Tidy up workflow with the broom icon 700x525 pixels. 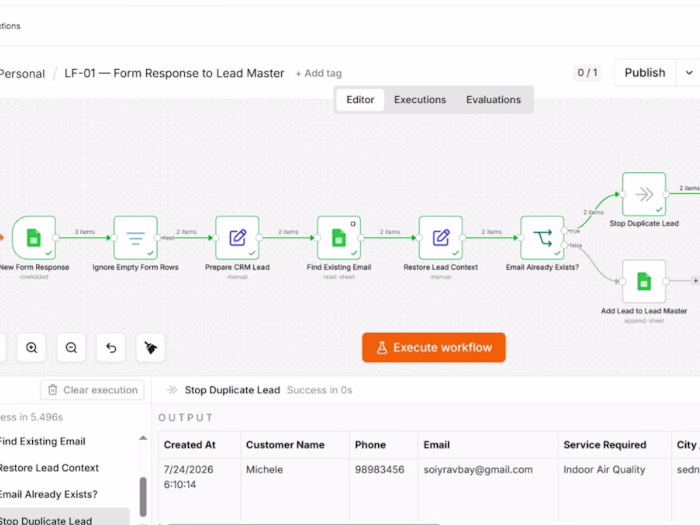pos(150,347)
